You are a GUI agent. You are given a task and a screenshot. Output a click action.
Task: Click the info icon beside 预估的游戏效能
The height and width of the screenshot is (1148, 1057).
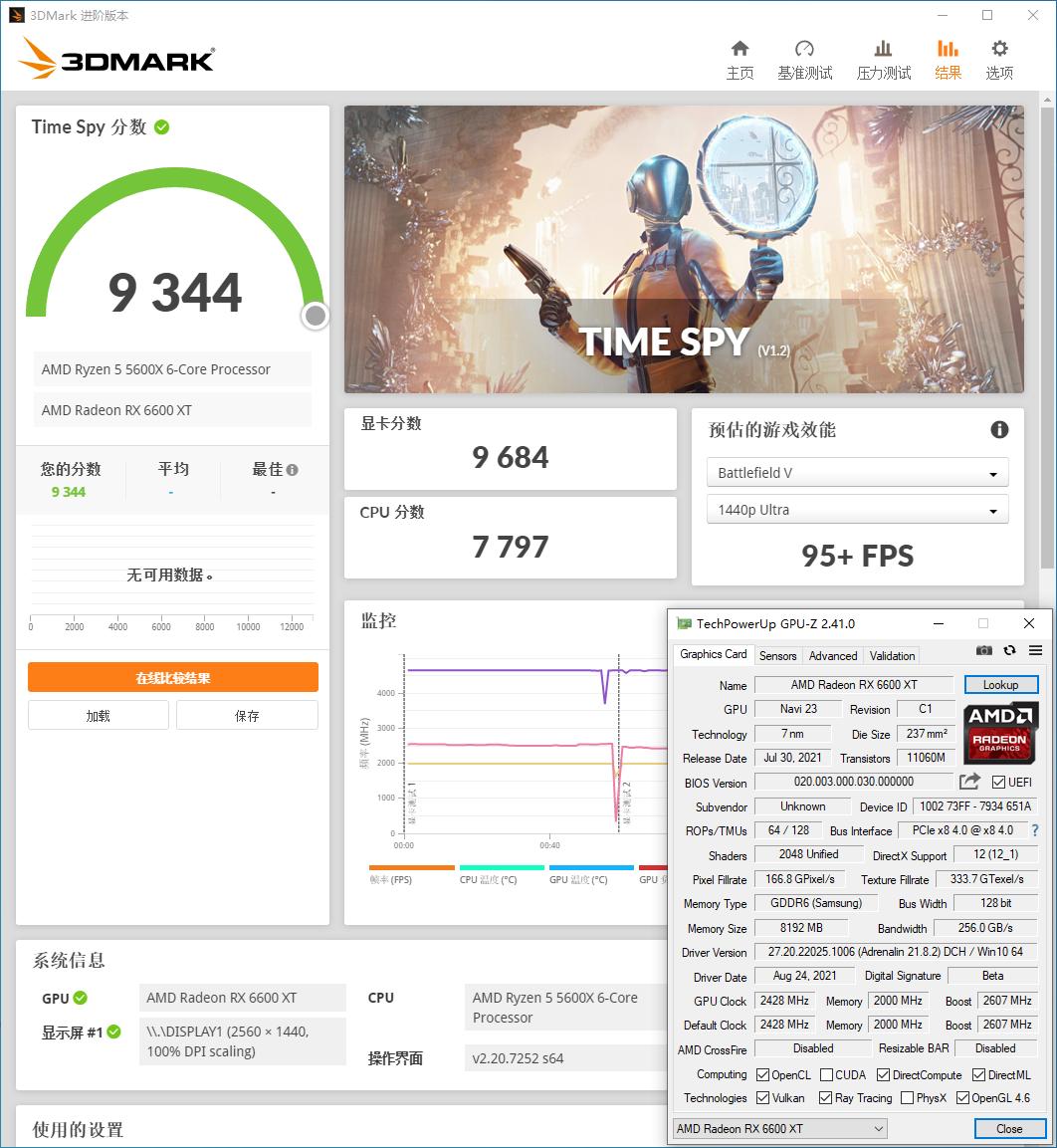1000,429
